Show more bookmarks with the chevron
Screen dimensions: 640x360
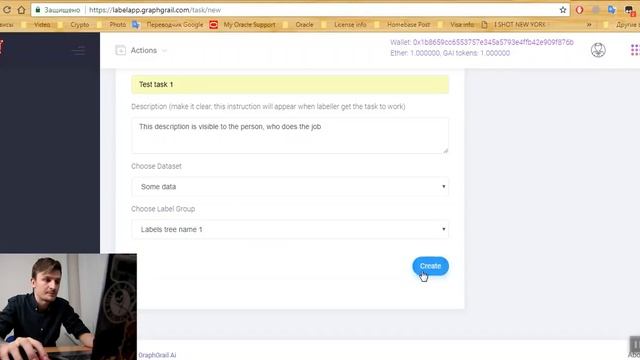coord(589,24)
